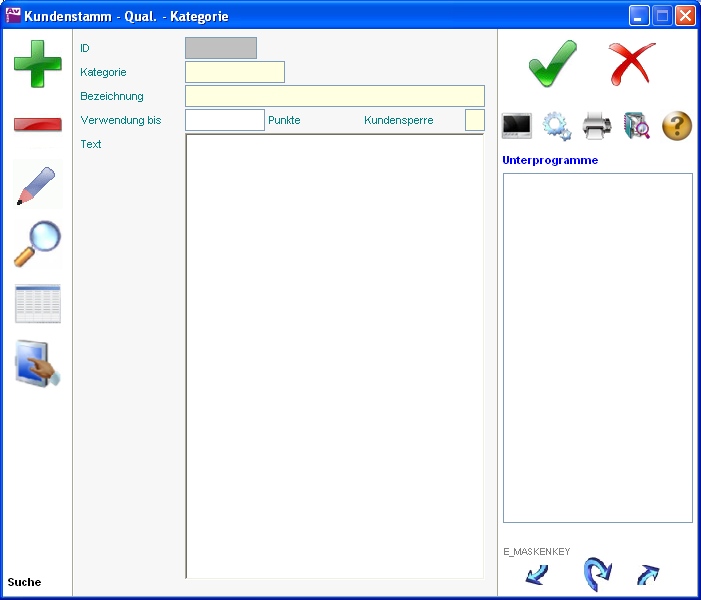Click the red minus delete record icon
Viewport: 701px width, 600px height.
(x=37, y=125)
